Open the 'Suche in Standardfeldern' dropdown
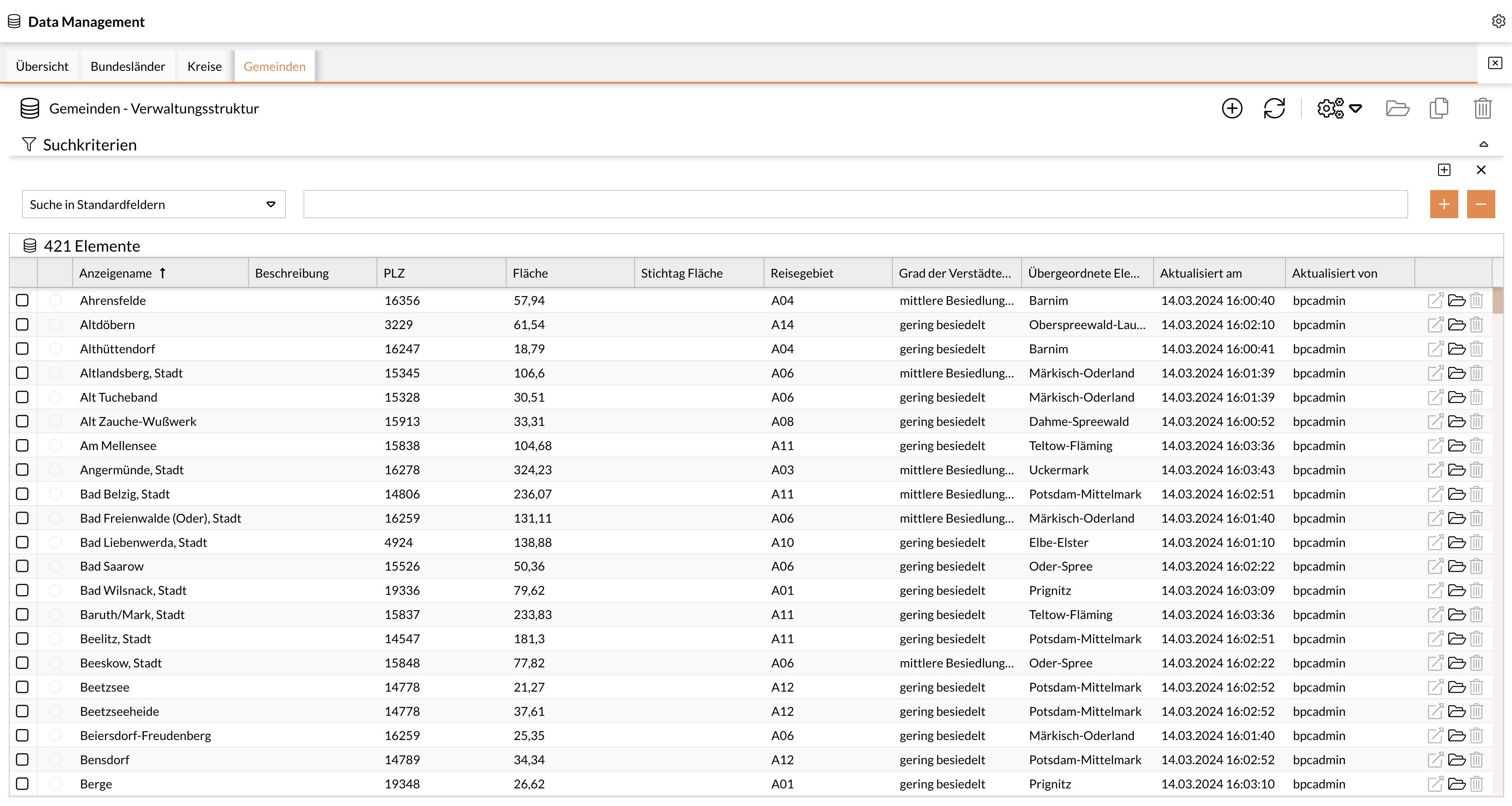The image size is (1512, 806). point(153,204)
